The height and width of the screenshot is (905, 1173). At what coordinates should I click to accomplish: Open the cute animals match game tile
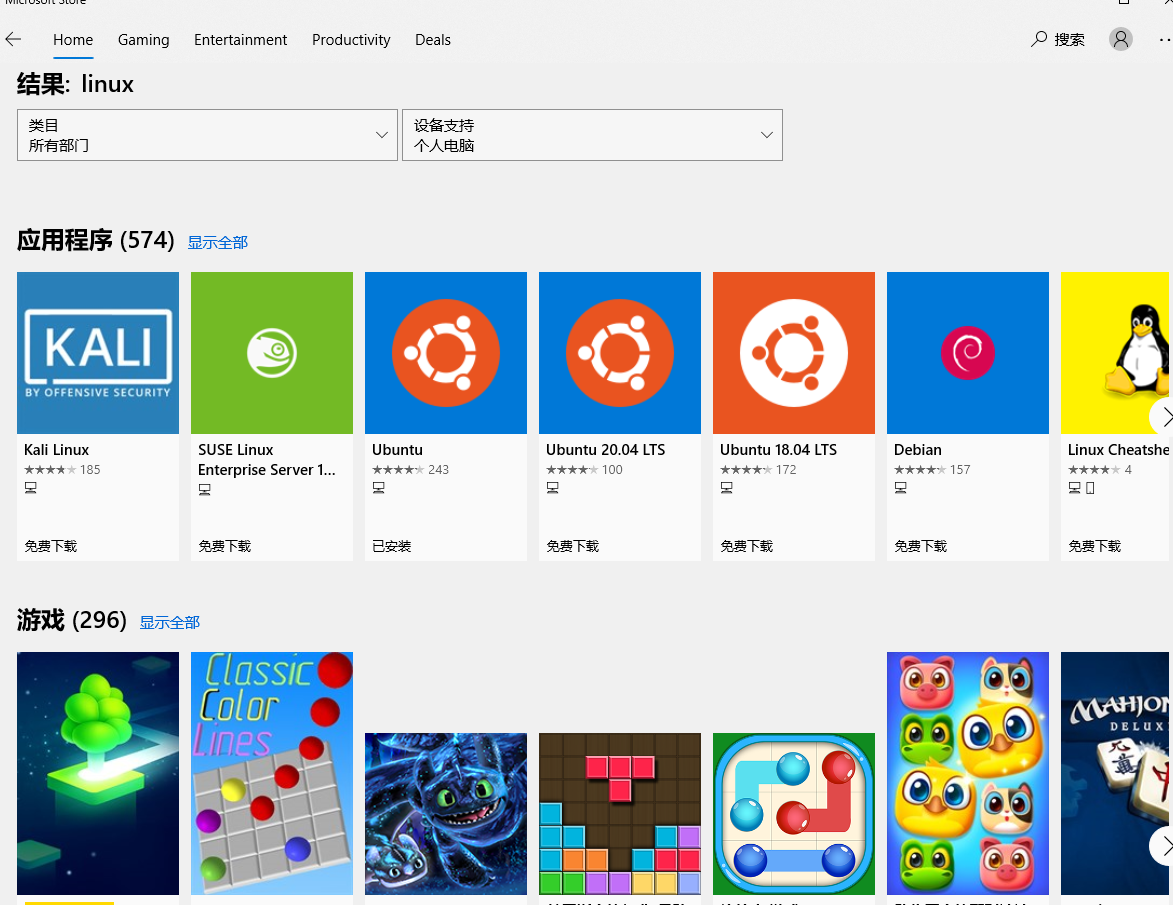(967, 773)
